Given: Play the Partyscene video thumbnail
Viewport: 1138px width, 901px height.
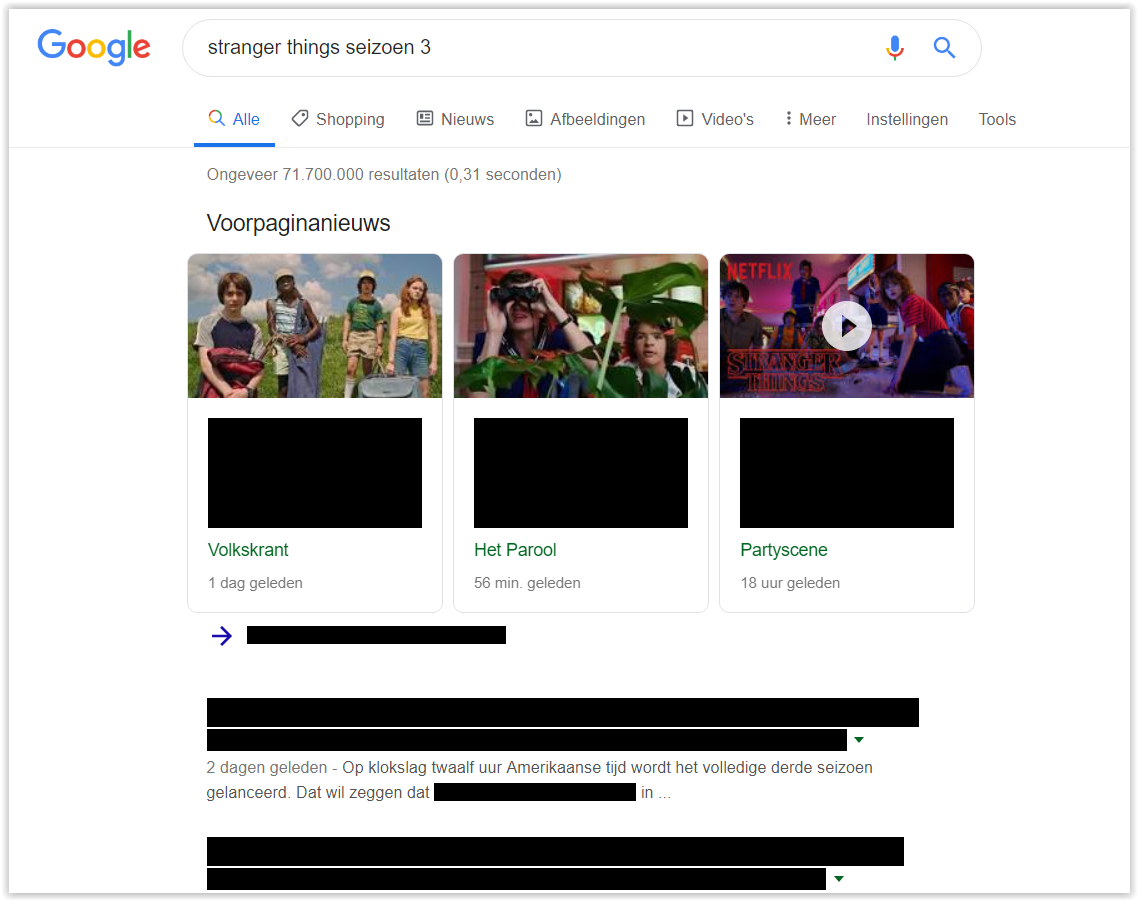Looking at the screenshot, I should (x=846, y=326).
